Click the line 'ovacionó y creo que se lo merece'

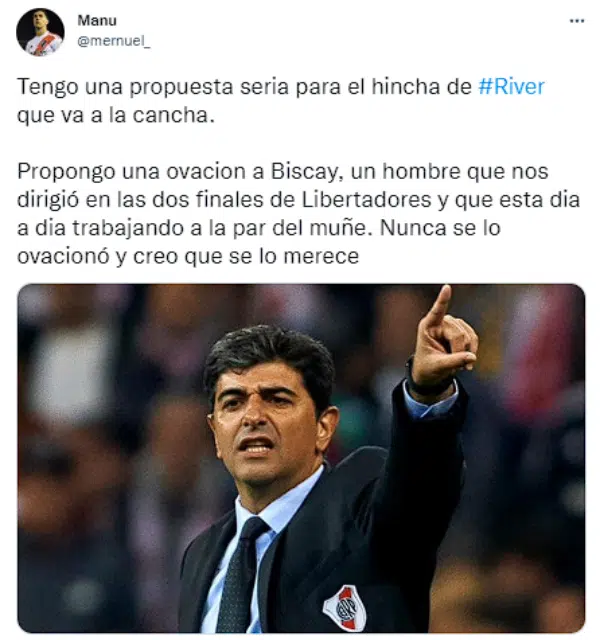188,256
